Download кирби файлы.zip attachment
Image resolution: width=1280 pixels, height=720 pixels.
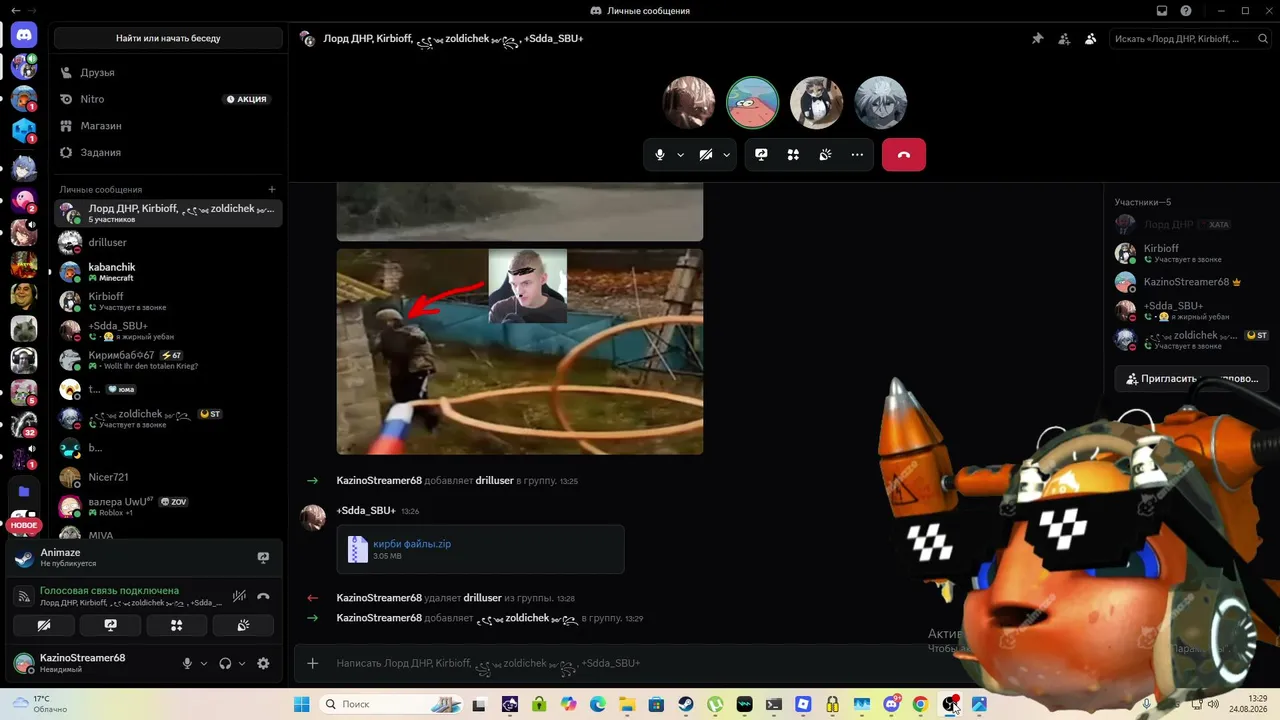412,544
